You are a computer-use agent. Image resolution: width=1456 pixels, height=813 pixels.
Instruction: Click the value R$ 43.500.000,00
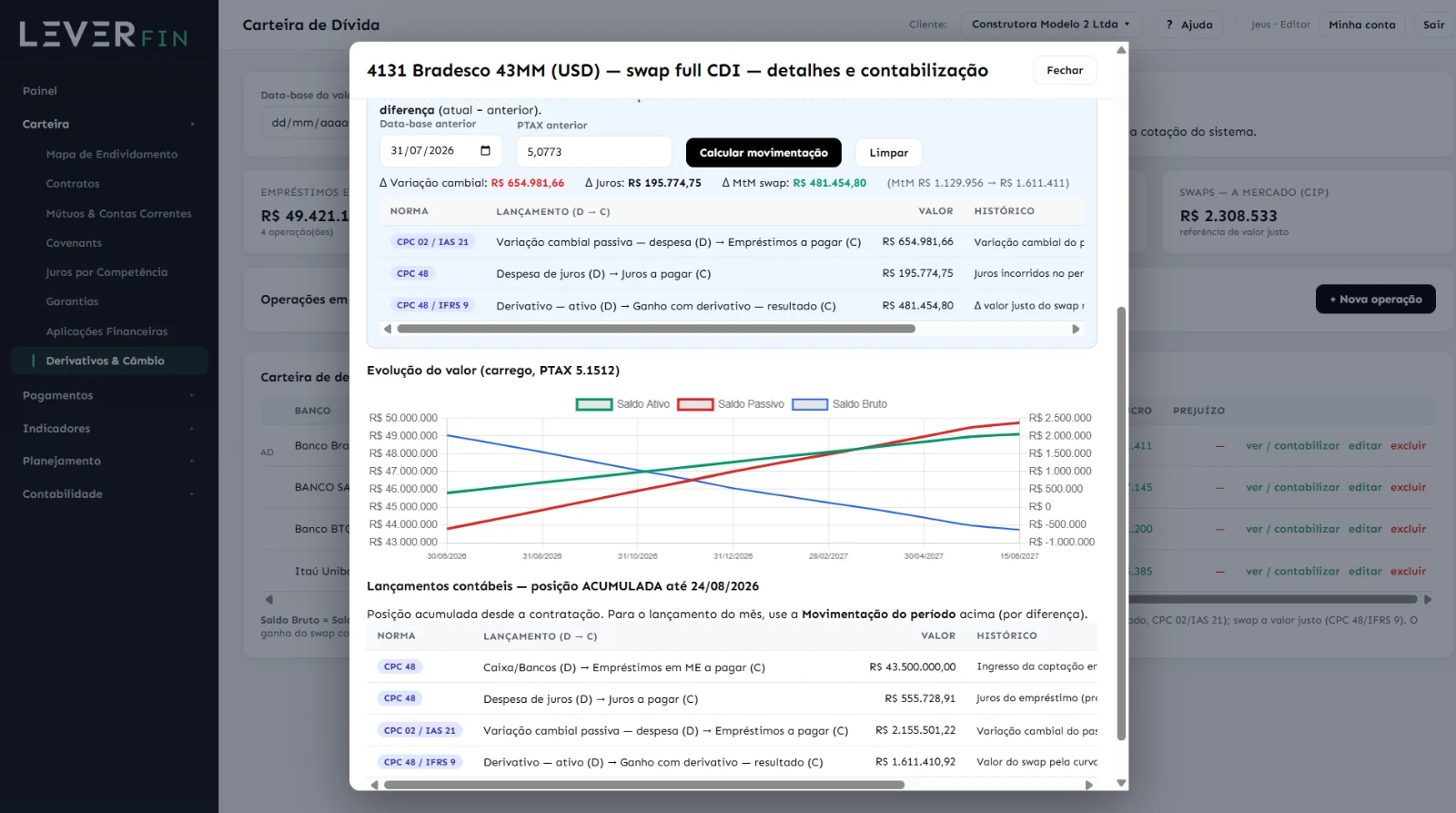pyautogui.click(x=912, y=667)
